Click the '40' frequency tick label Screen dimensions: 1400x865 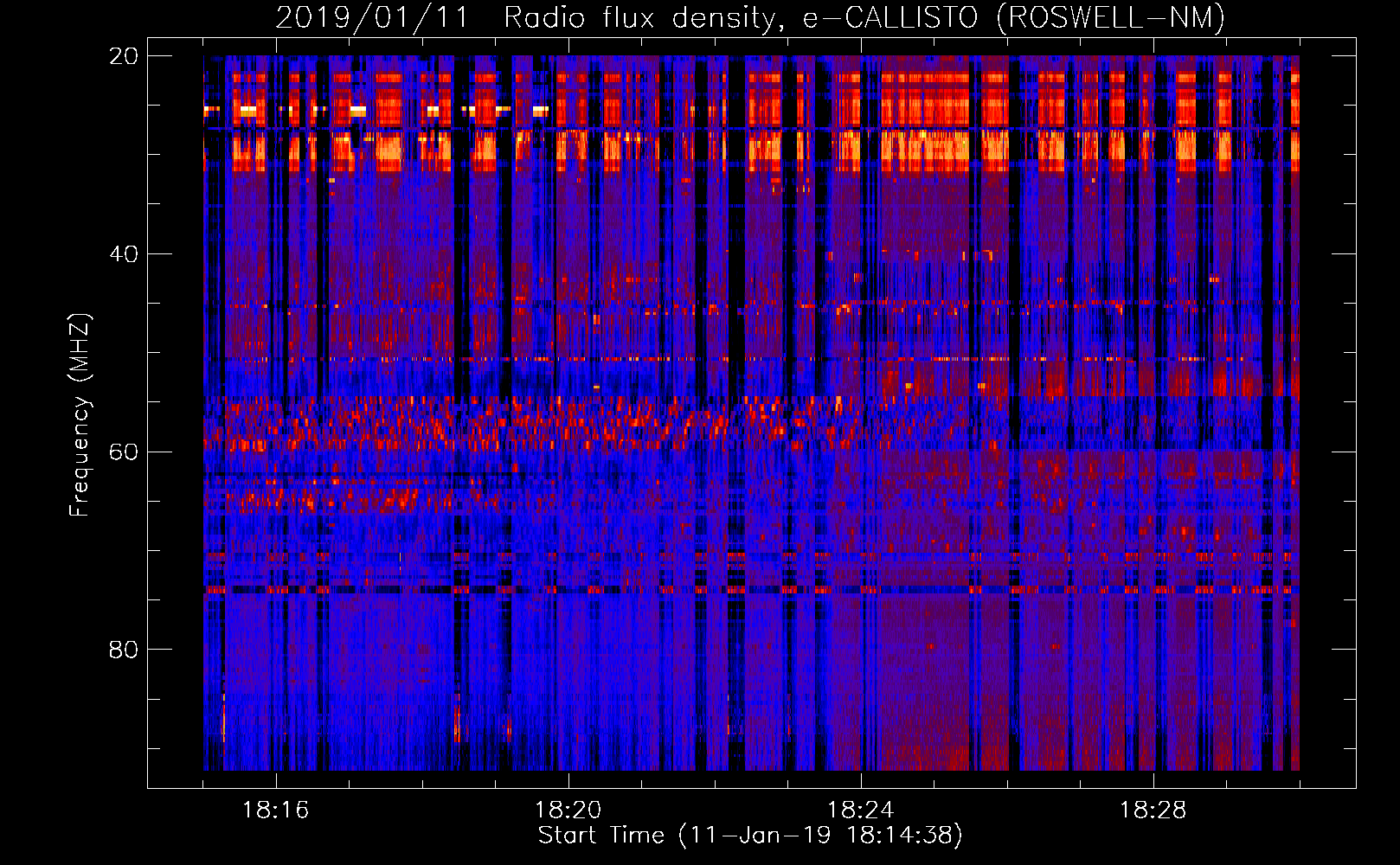coord(124,254)
